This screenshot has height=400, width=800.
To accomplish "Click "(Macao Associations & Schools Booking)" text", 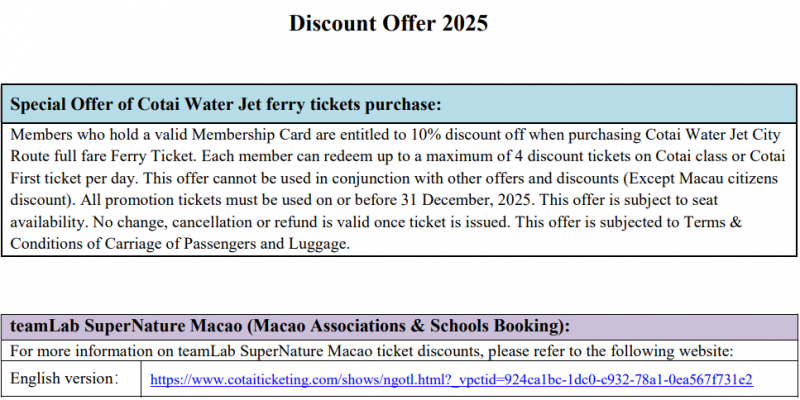I will (x=408, y=326).
